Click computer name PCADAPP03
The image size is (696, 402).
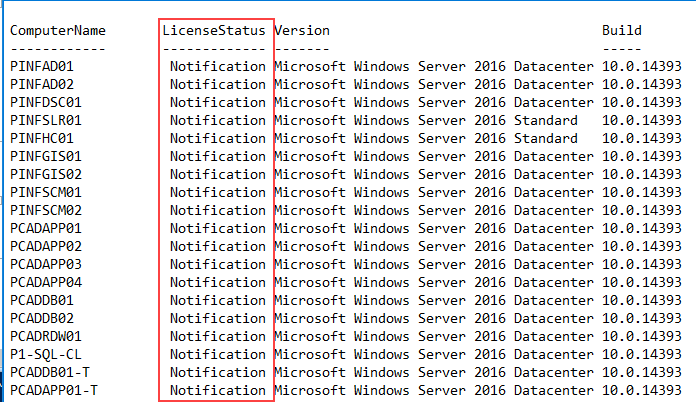(x=46, y=264)
